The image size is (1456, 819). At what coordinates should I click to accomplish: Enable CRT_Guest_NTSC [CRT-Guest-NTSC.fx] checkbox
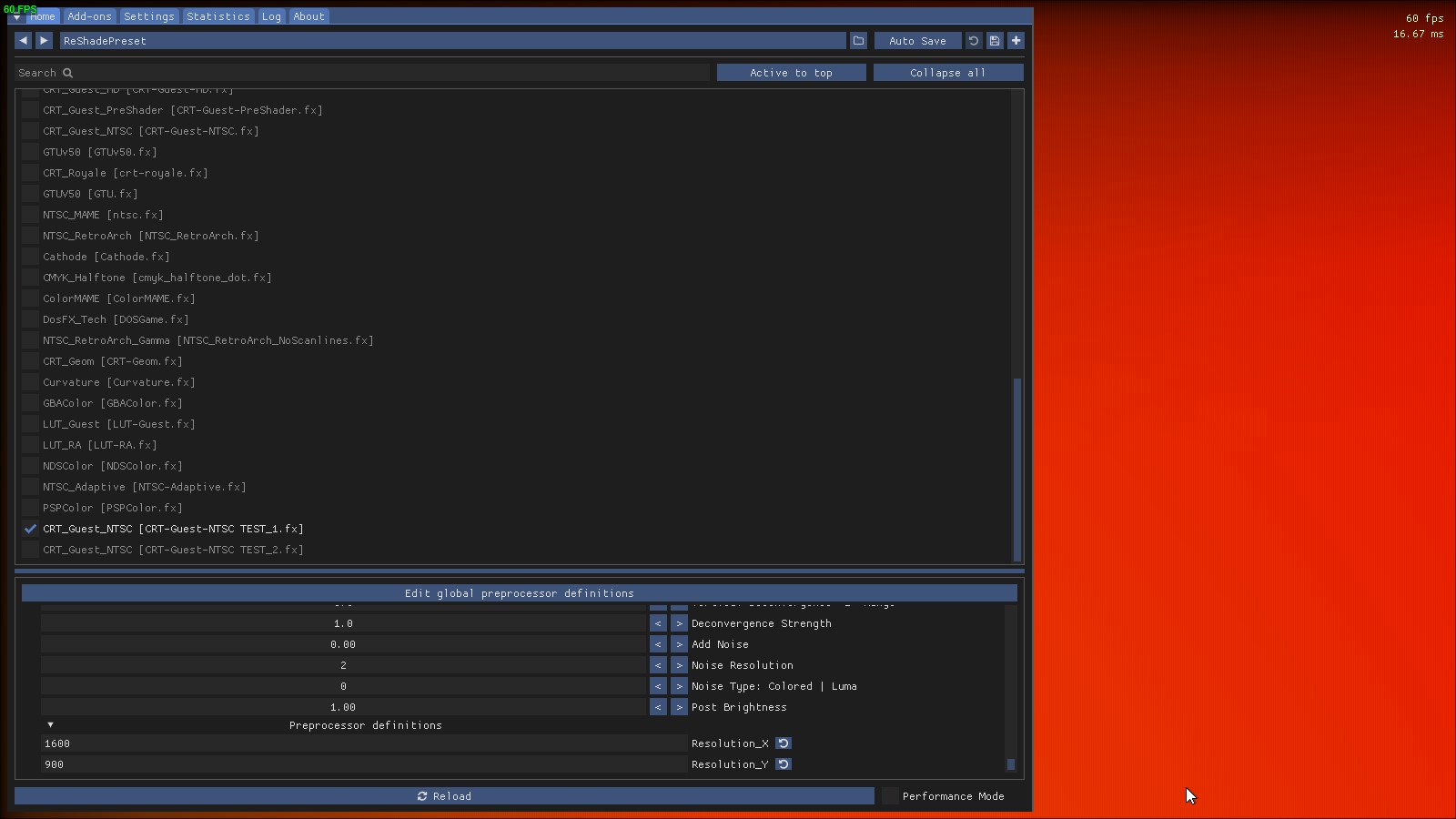coord(30,131)
